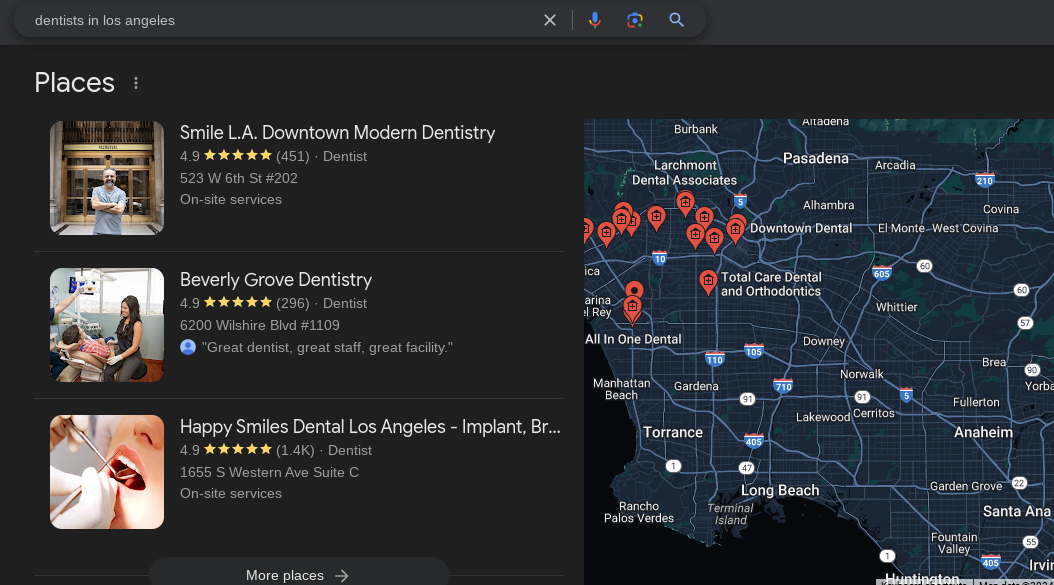Click the reviewer avatar icon beside 'Great dentist' quote
Screen dimensions: 1054x585
point(188,348)
